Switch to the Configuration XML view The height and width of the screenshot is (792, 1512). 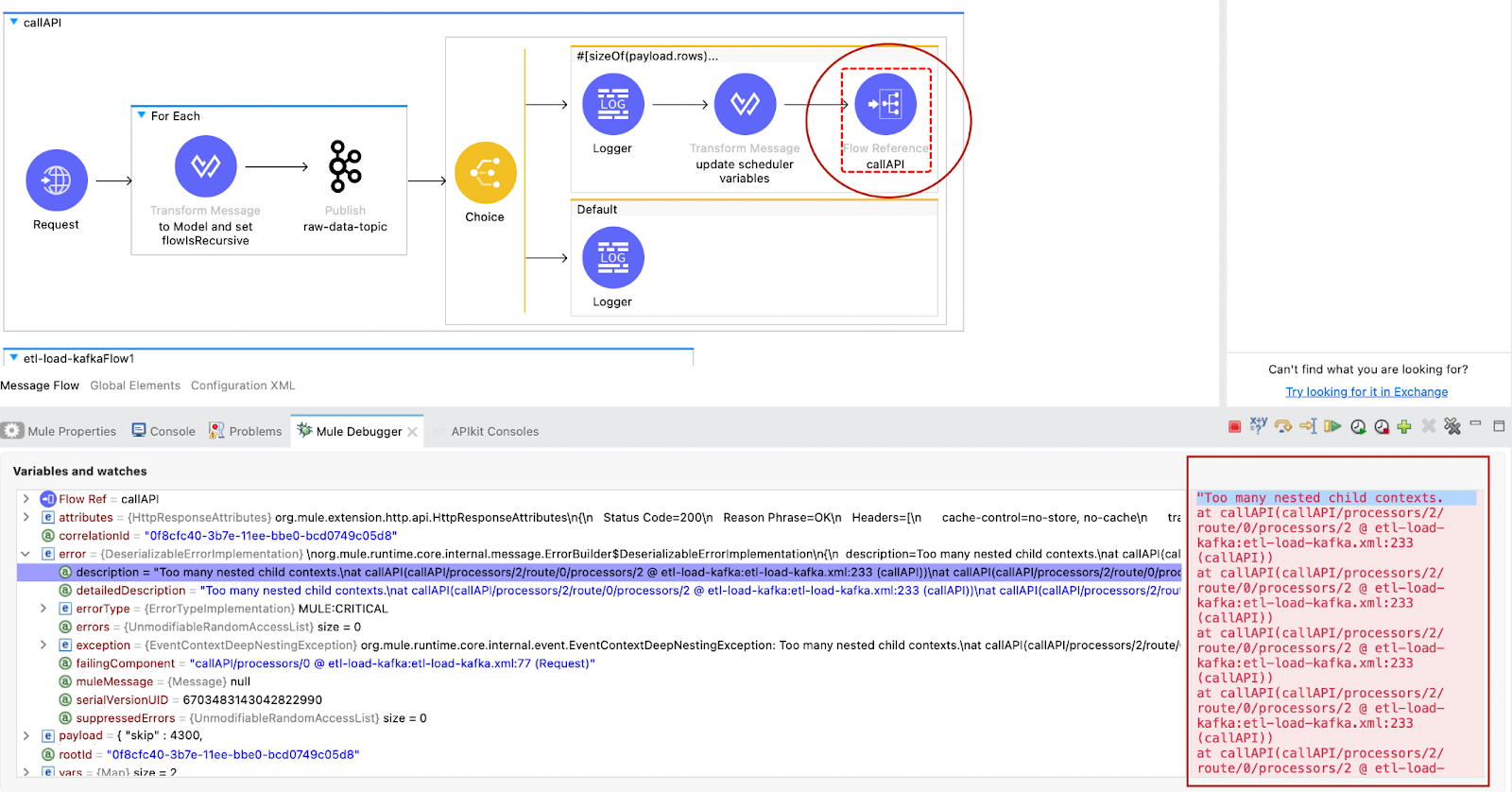pos(243,386)
